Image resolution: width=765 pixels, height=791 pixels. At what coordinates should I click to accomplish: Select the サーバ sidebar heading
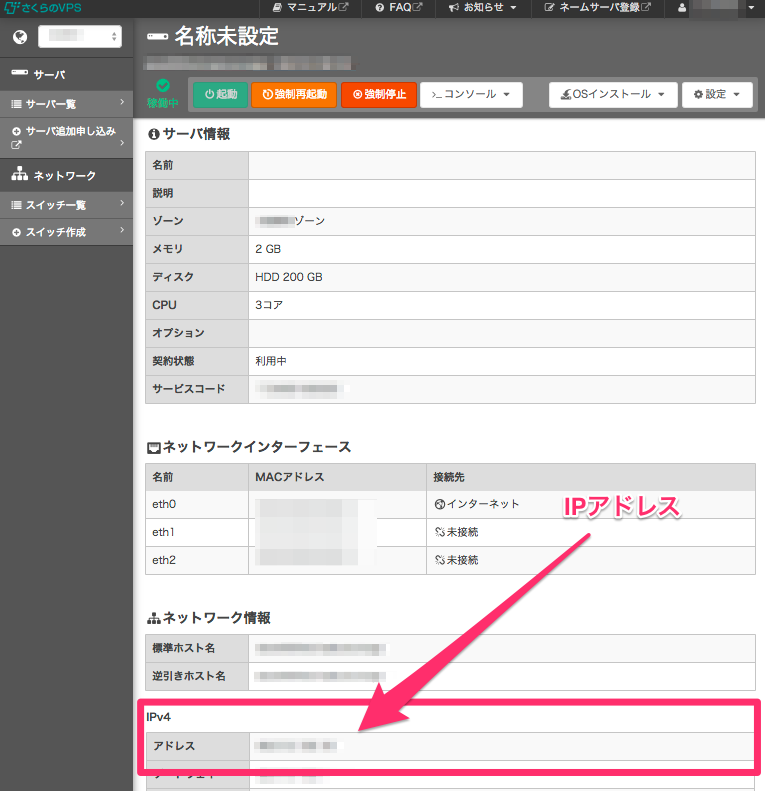coord(66,74)
